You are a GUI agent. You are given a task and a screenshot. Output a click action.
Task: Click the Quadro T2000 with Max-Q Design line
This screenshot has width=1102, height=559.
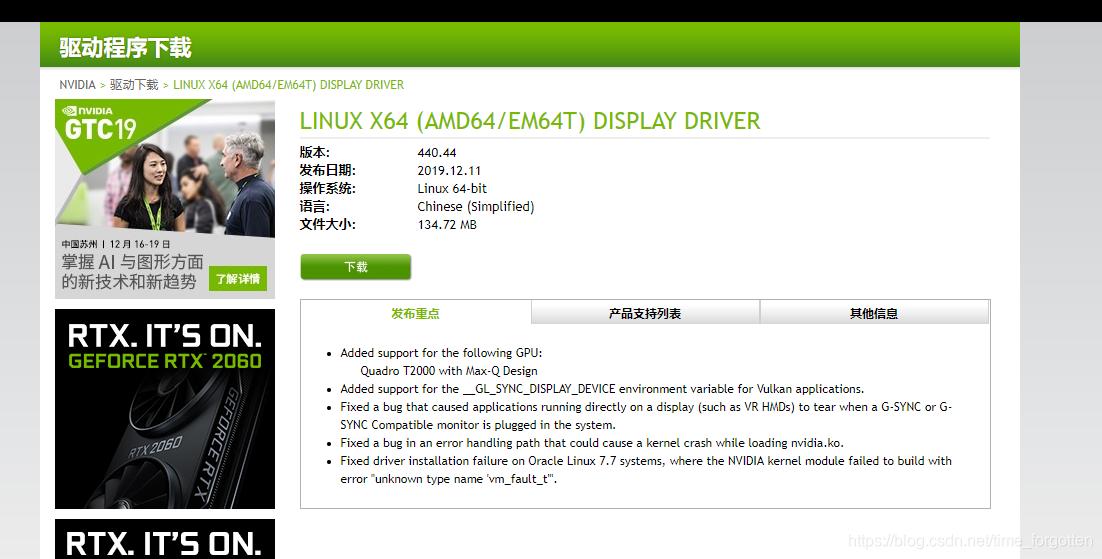click(449, 371)
